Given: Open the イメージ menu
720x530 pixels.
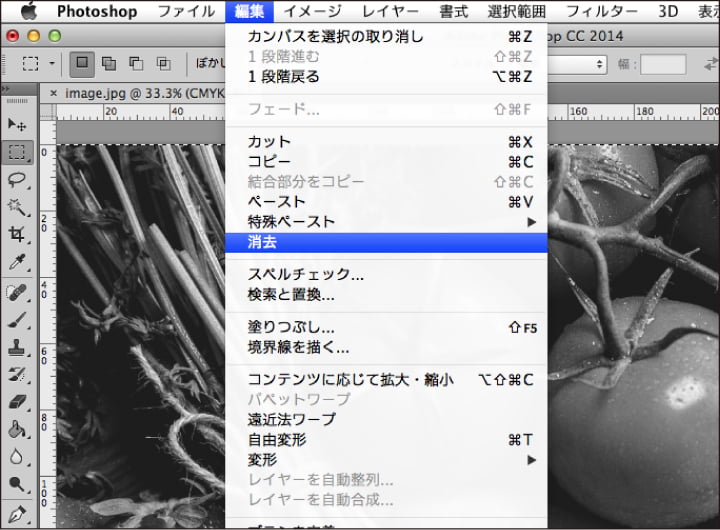Looking at the screenshot, I should (x=312, y=11).
